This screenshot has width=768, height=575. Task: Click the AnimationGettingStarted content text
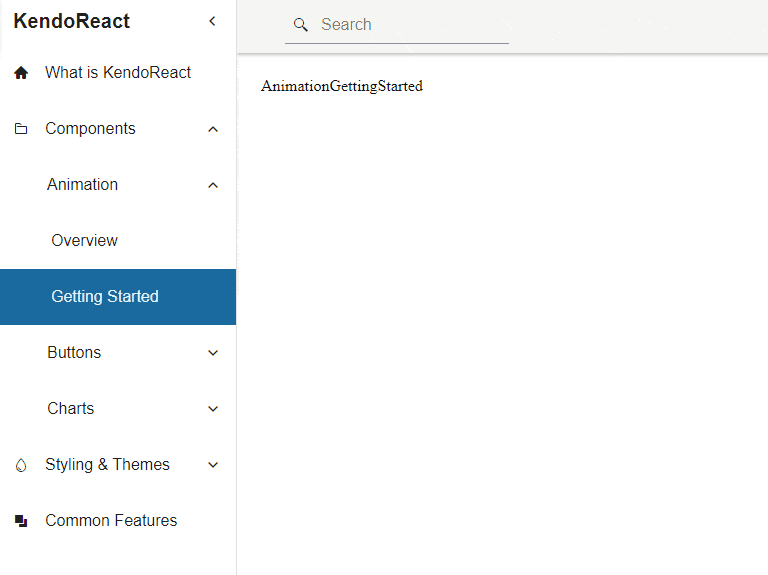point(342,86)
